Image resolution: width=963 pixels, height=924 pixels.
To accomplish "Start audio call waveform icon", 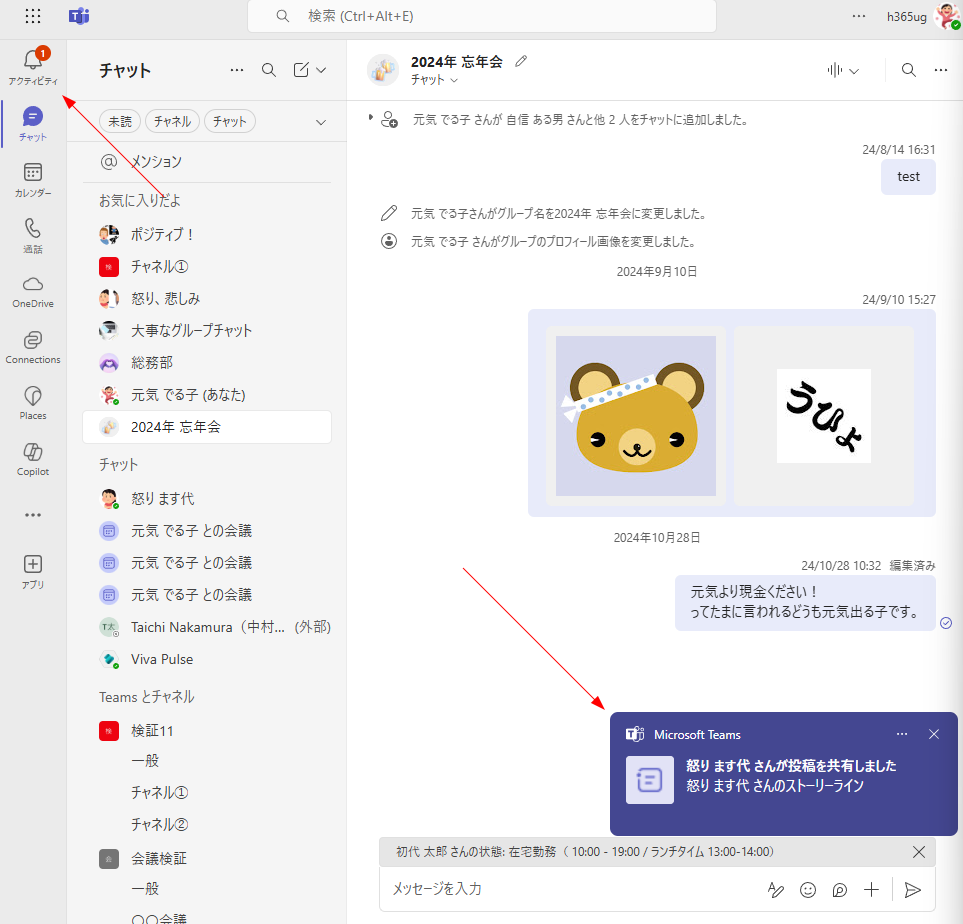I will (x=835, y=70).
